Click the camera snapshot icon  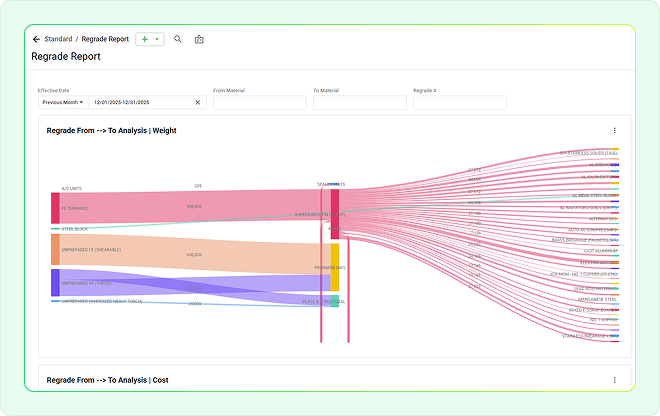199,39
